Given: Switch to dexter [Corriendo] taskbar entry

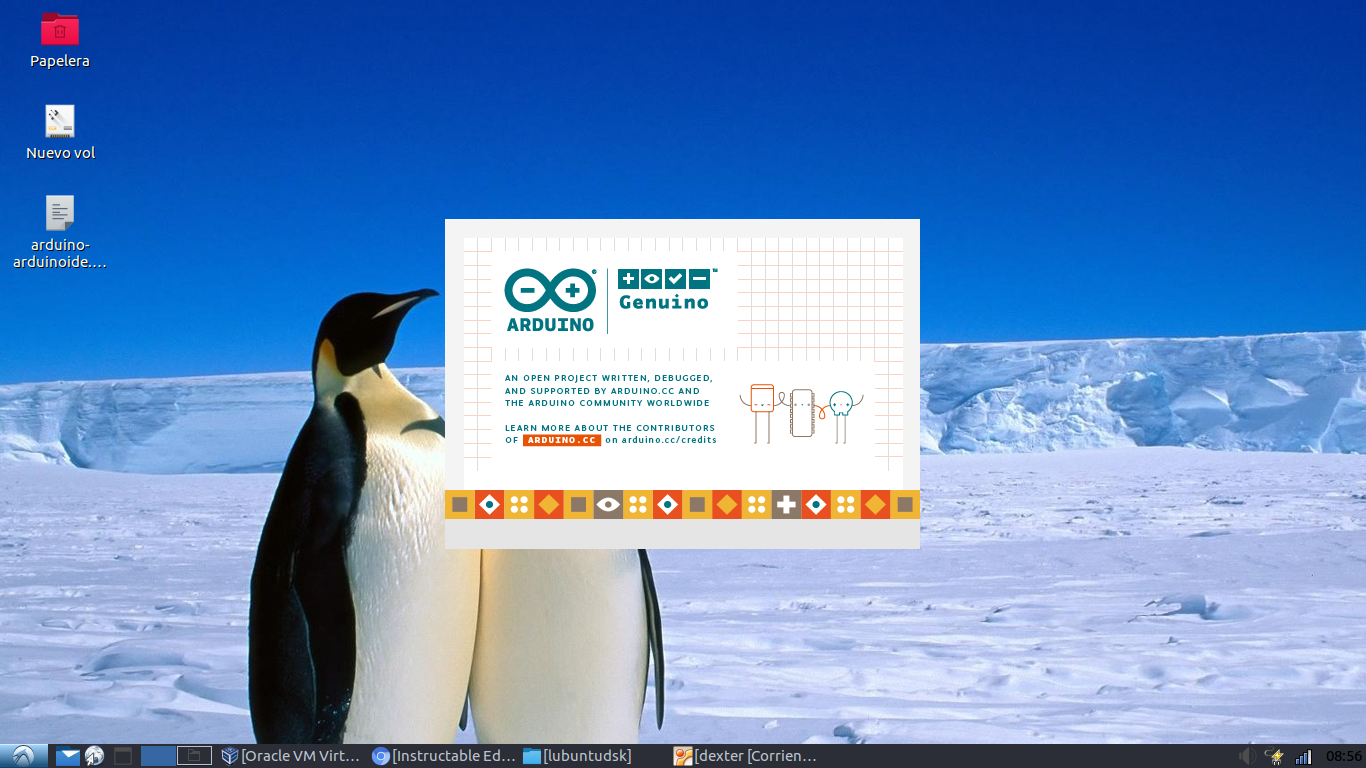Looking at the screenshot, I should click(x=745, y=756).
